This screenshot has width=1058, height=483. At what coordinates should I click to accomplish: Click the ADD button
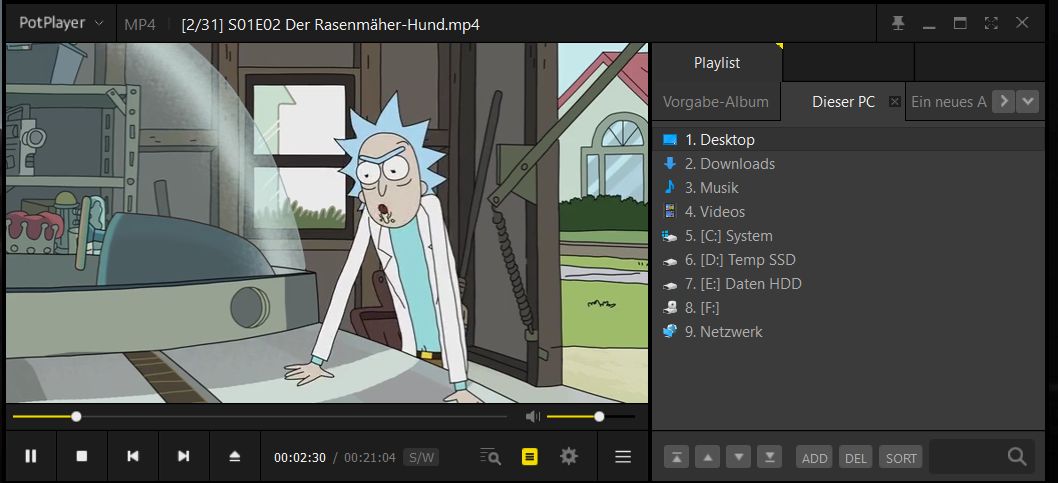pos(814,457)
